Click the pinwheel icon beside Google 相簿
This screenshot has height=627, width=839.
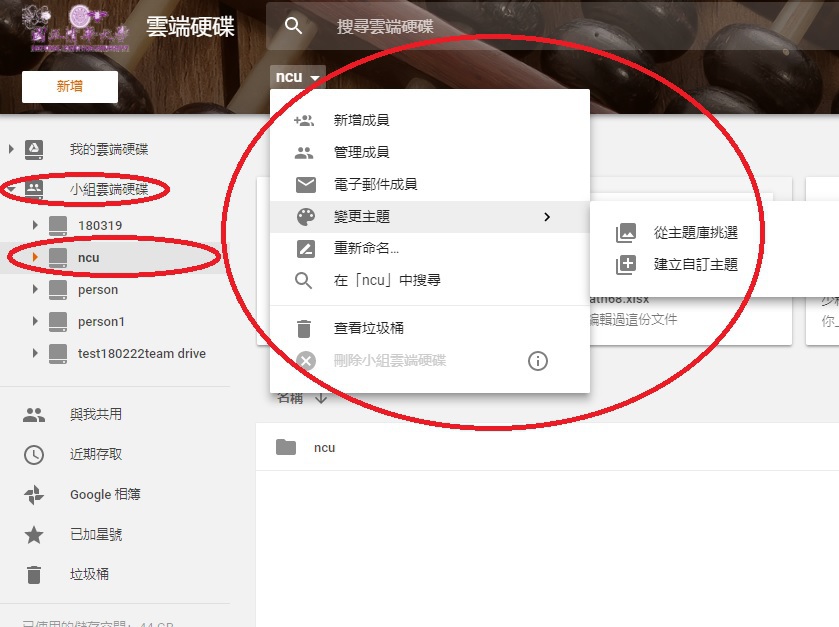click(34, 495)
